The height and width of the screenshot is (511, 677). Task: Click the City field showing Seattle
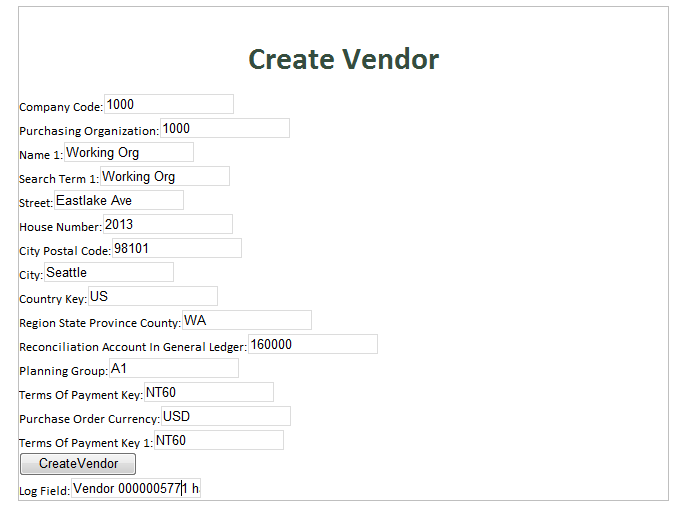click(108, 272)
